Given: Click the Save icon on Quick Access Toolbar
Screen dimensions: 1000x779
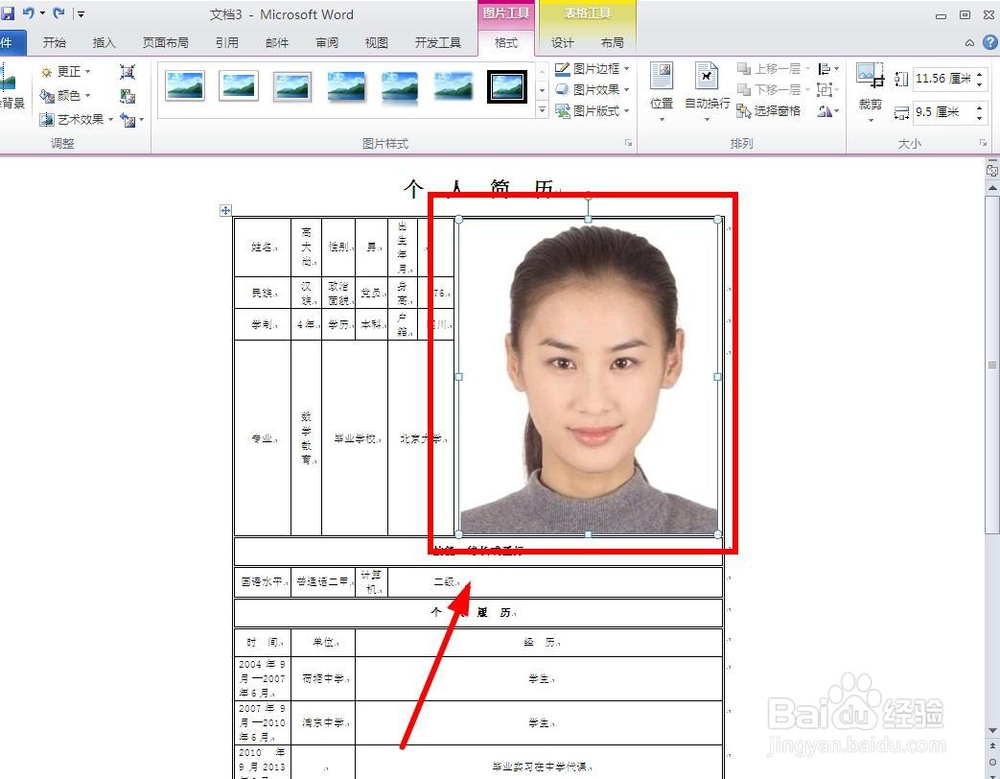Looking at the screenshot, I should coord(9,14).
